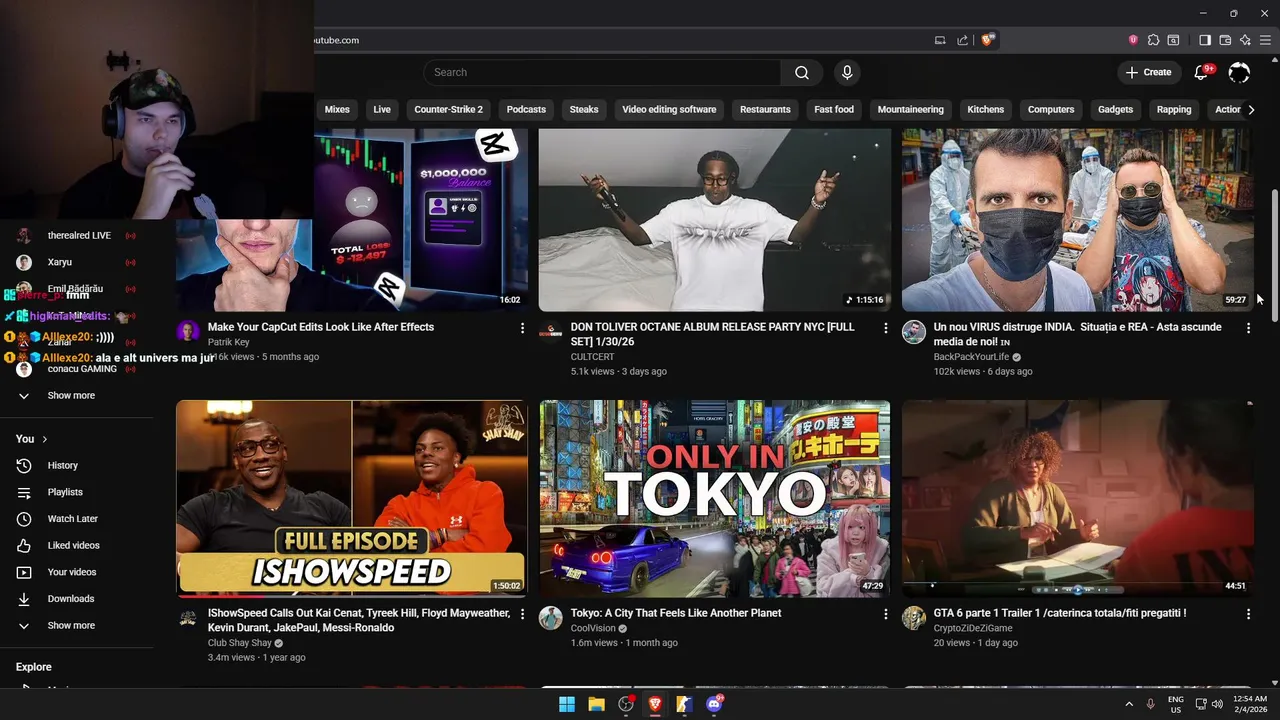This screenshot has width=1280, height=720.
Task: Open CryptoZiDeZiGame channel link
Action: tap(973, 628)
